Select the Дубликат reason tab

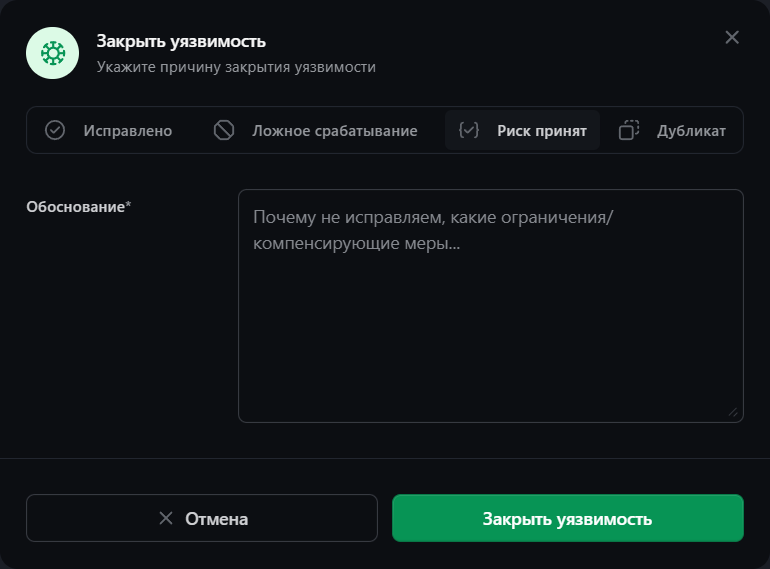coord(672,131)
